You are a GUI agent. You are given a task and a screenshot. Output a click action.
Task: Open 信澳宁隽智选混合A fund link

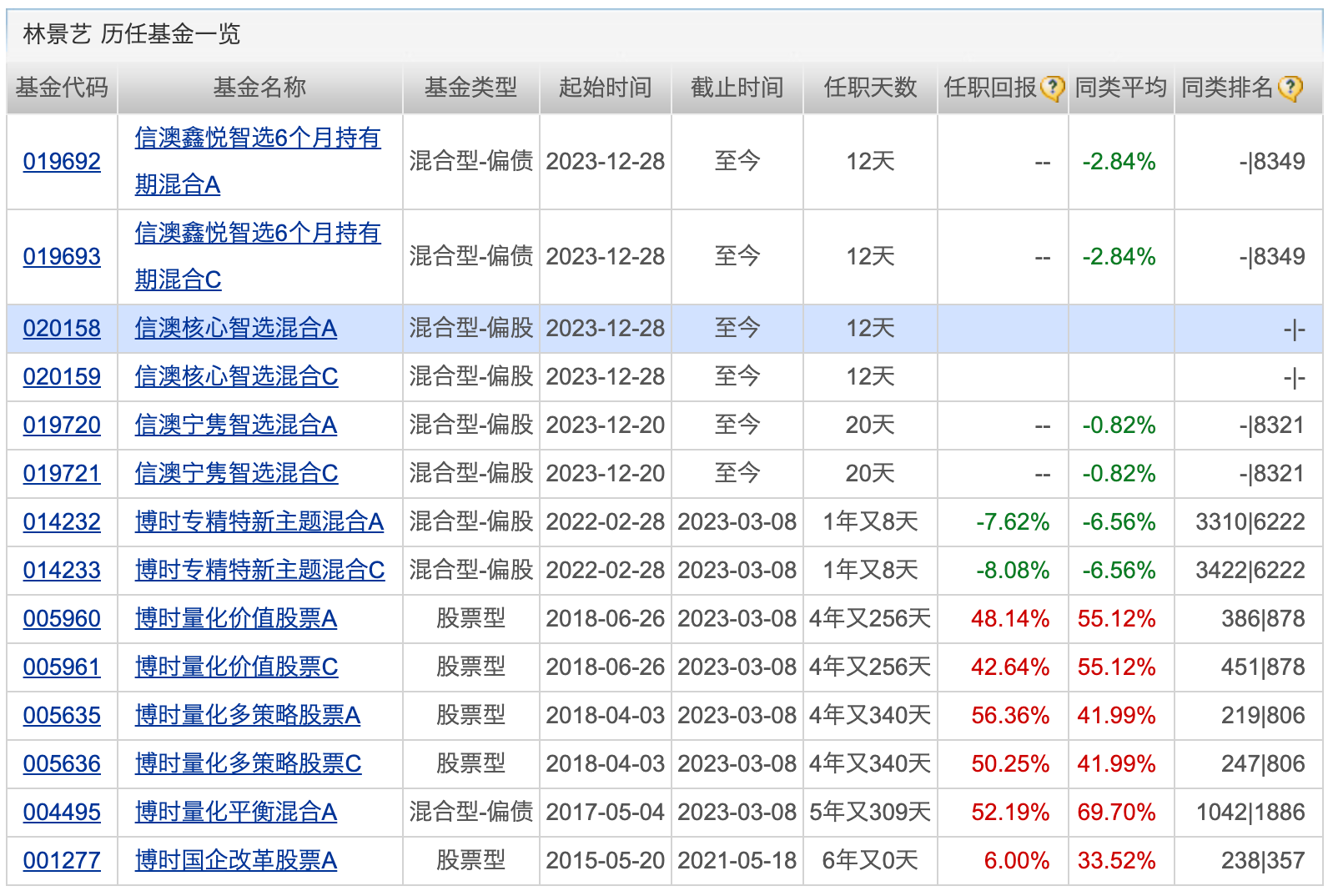[236, 425]
